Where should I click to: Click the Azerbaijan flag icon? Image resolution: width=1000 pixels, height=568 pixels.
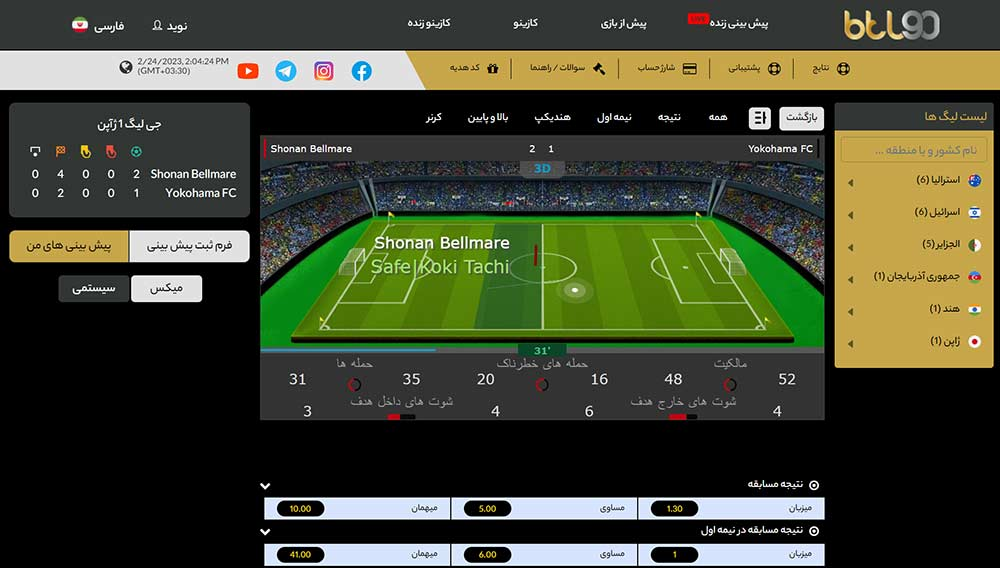pos(974,277)
